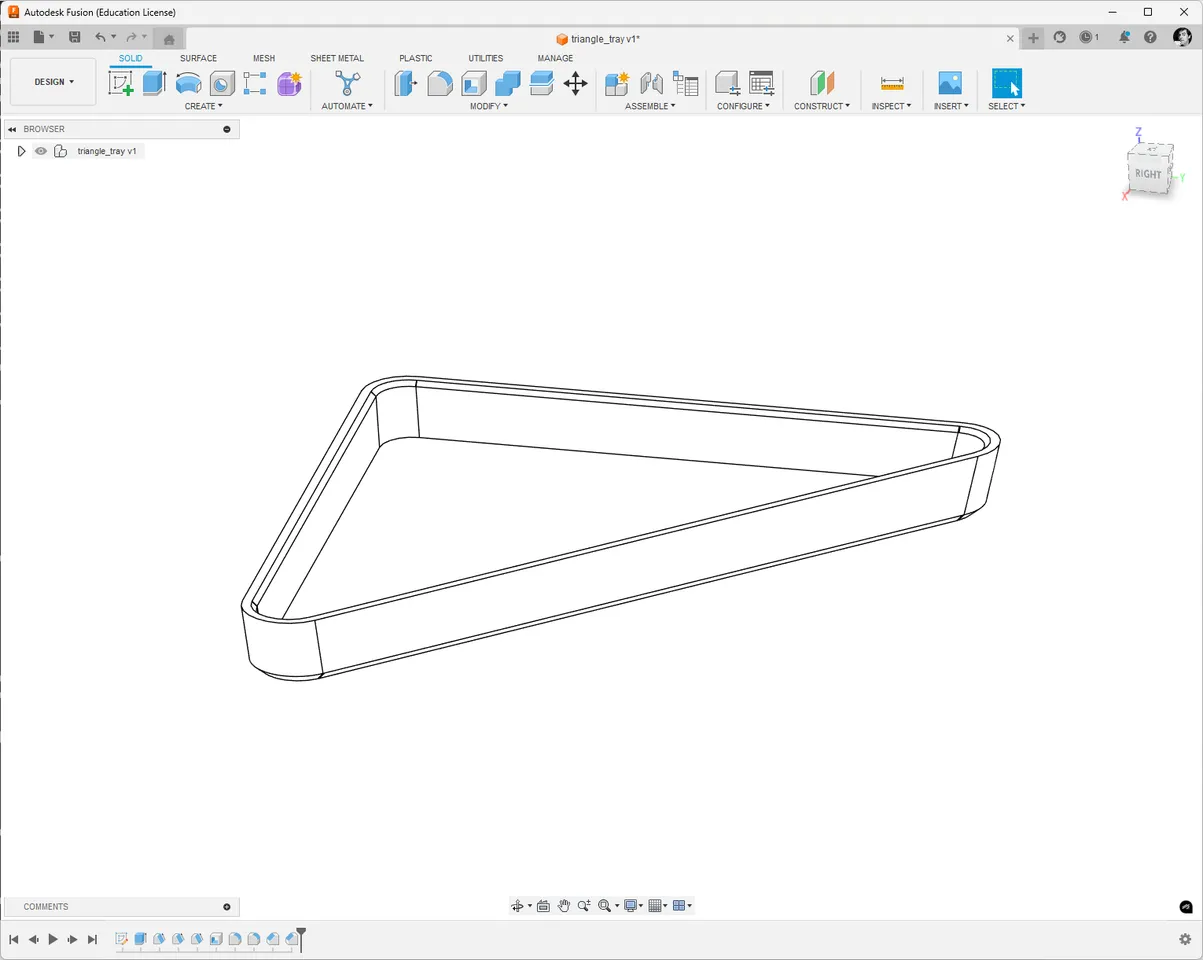Image resolution: width=1203 pixels, height=960 pixels.
Task: Open the Sheet Metal tab
Action: (337, 58)
